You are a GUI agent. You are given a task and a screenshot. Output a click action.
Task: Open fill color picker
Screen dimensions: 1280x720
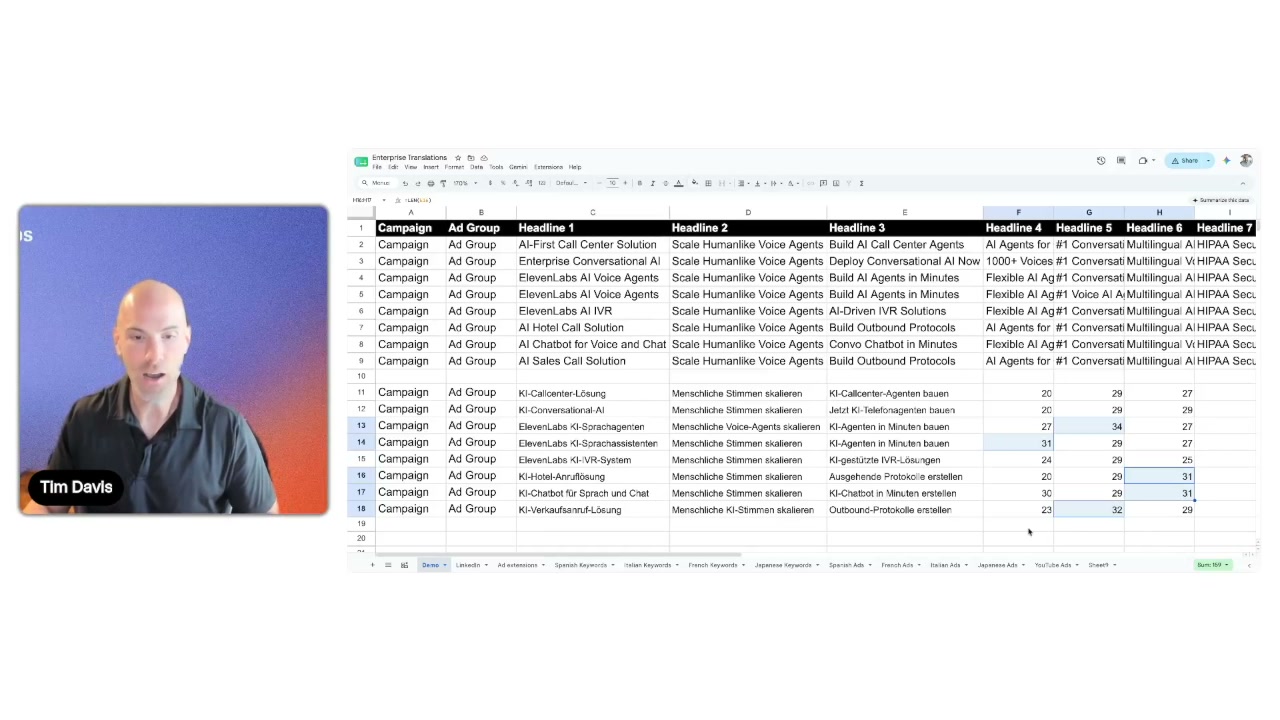[x=695, y=183]
